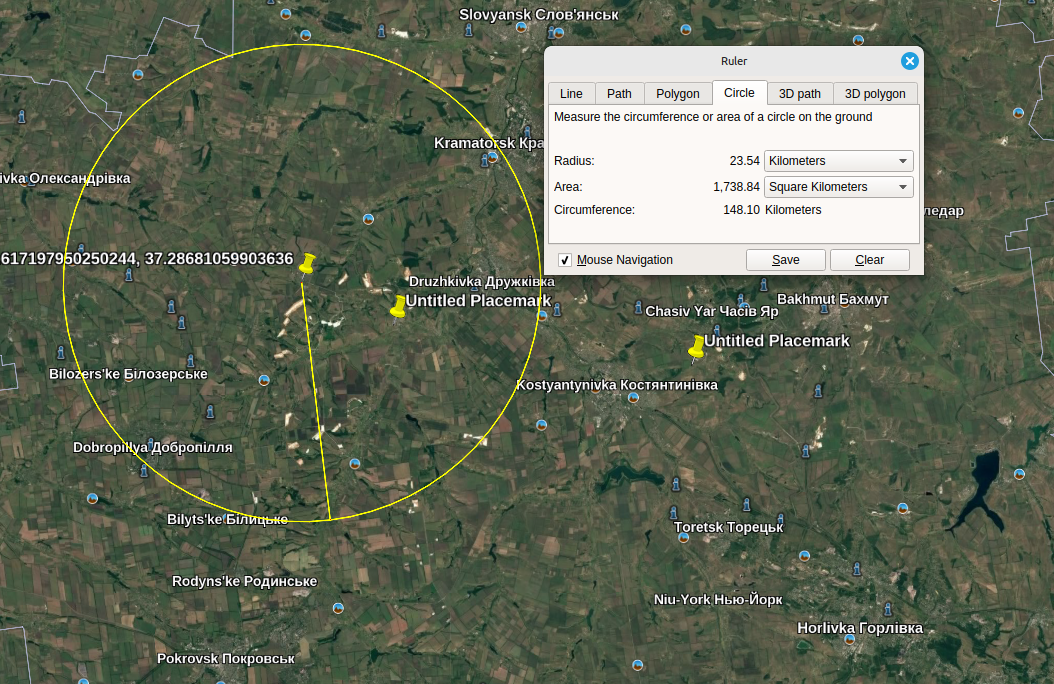Screen dimensions: 1054x684
Task: Click the Circumference value 148.10
Action: tap(741, 210)
